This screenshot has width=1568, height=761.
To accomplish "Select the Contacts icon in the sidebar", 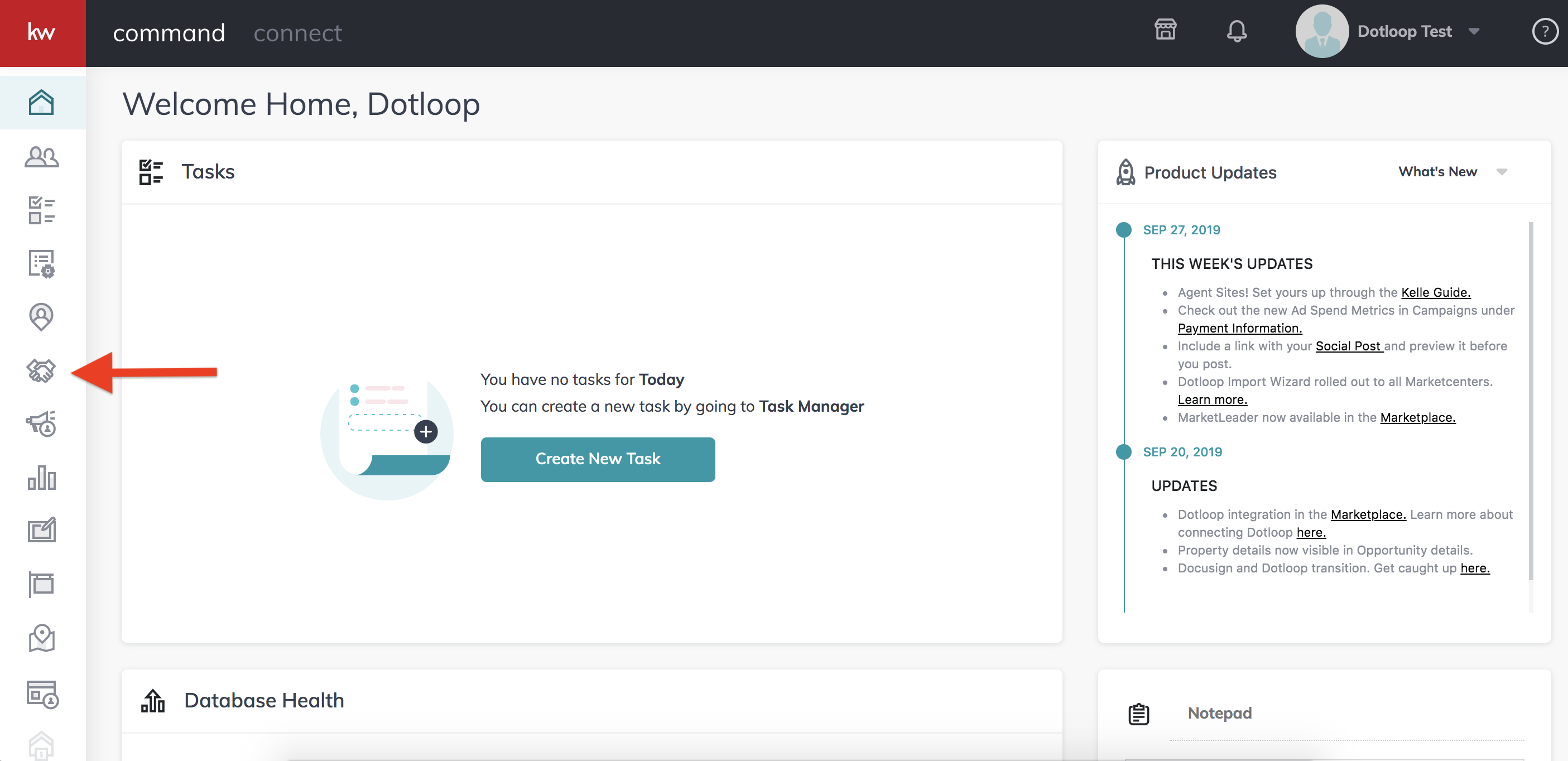I will point(41,157).
